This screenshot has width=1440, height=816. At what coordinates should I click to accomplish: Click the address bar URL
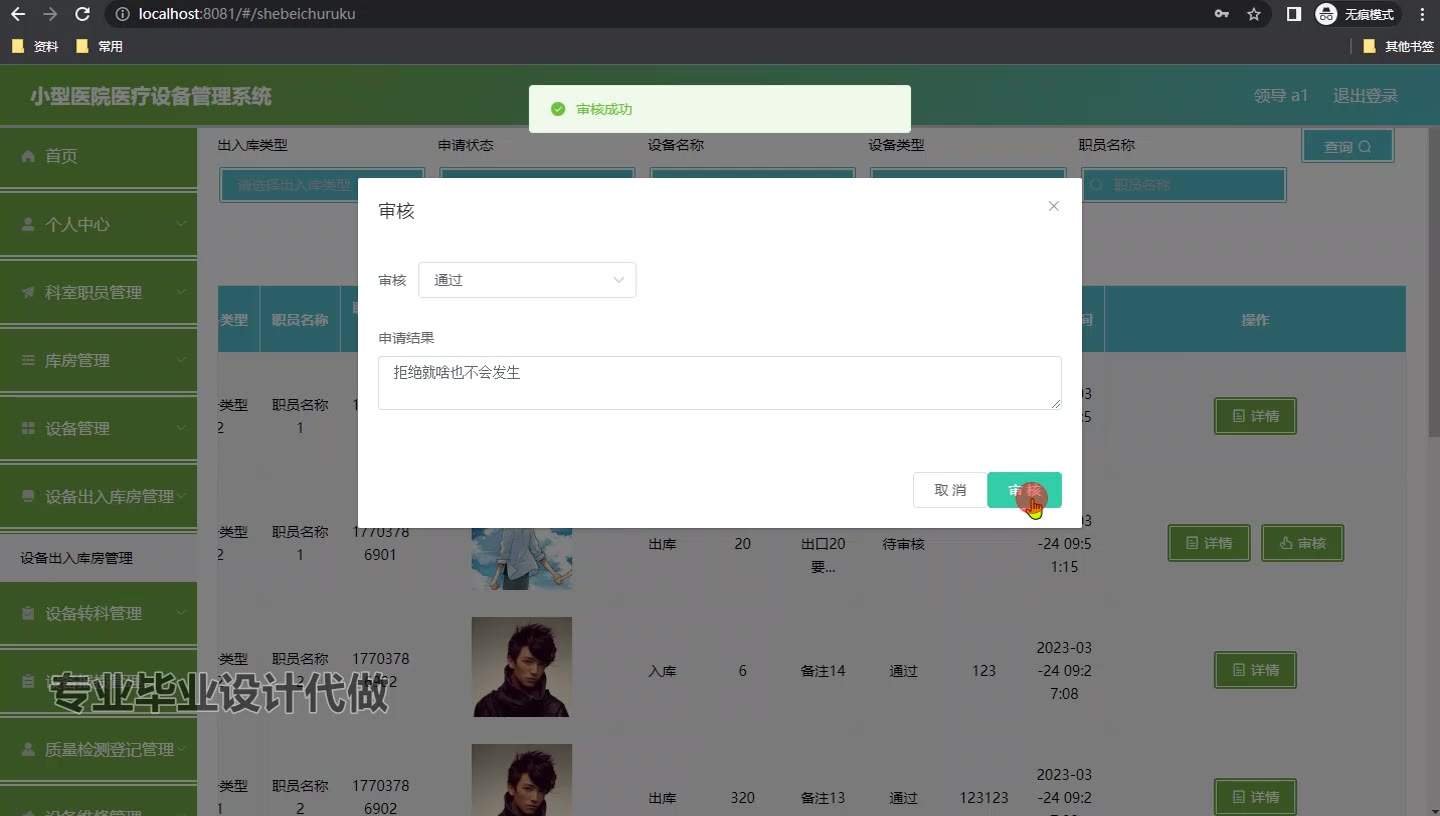point(247,14)
